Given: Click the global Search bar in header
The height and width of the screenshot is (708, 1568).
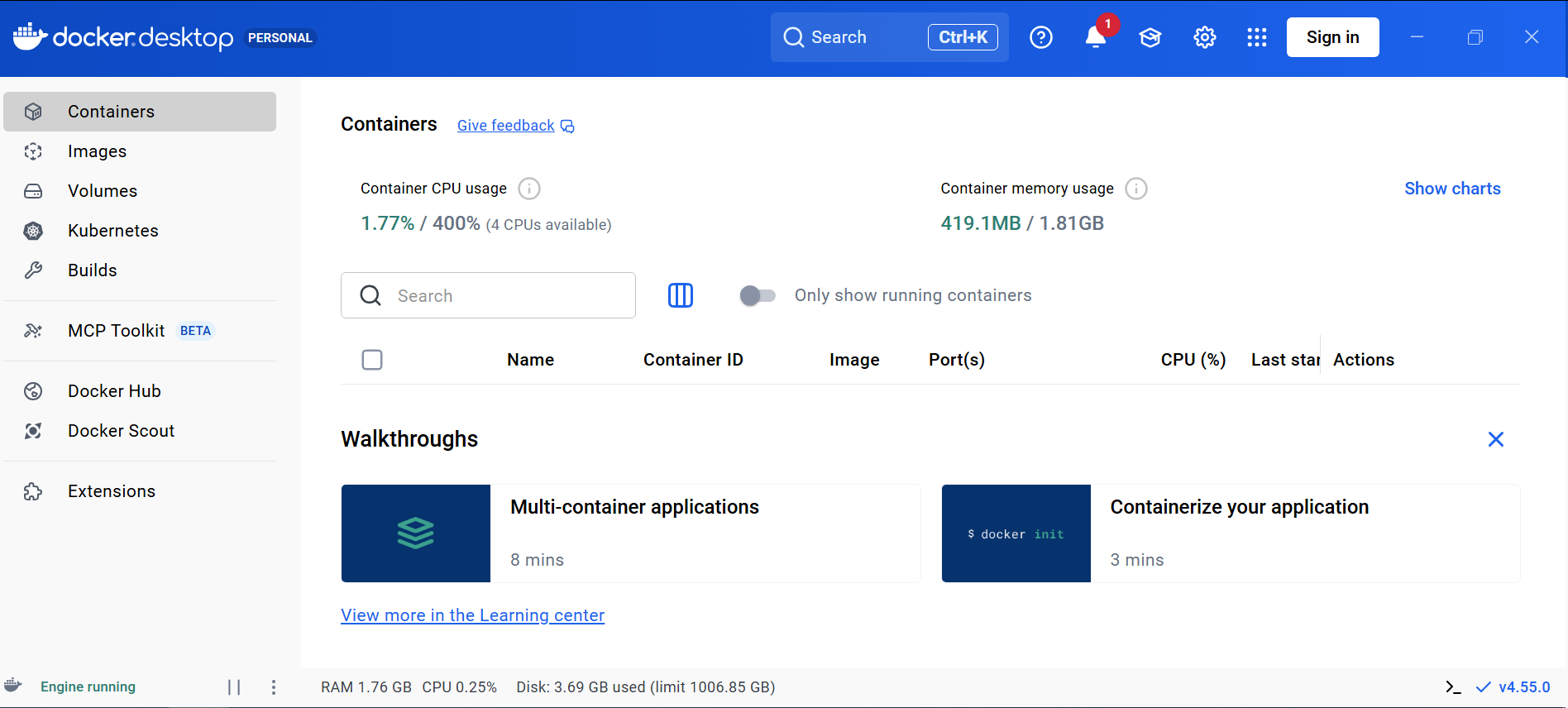Looking at the screenshot, I should (890, 37).
